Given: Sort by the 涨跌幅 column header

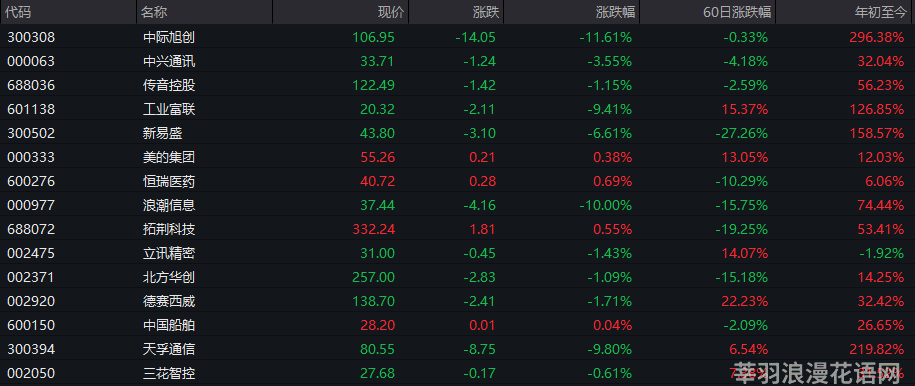Looking at the screenshot, I should [571, 12].
